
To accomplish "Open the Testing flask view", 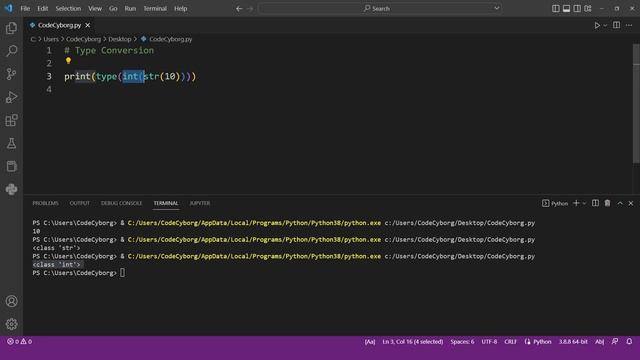I will (x=11, y=143).
